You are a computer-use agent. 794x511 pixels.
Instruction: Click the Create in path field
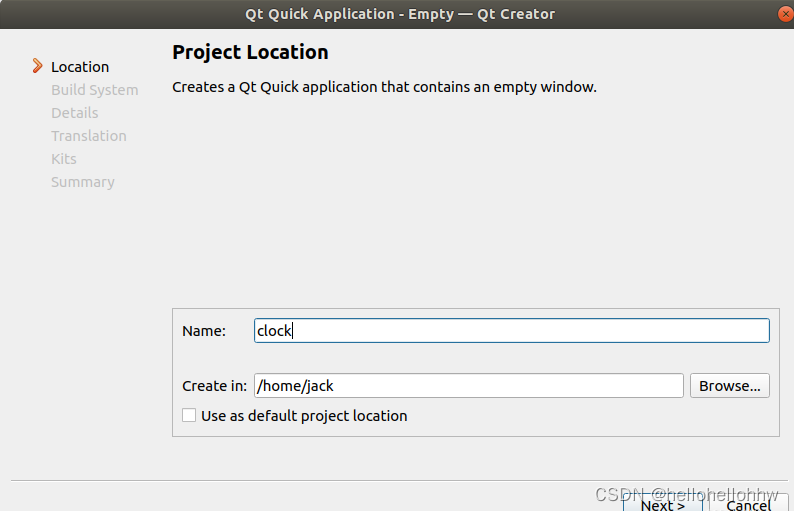coord(468,386)
